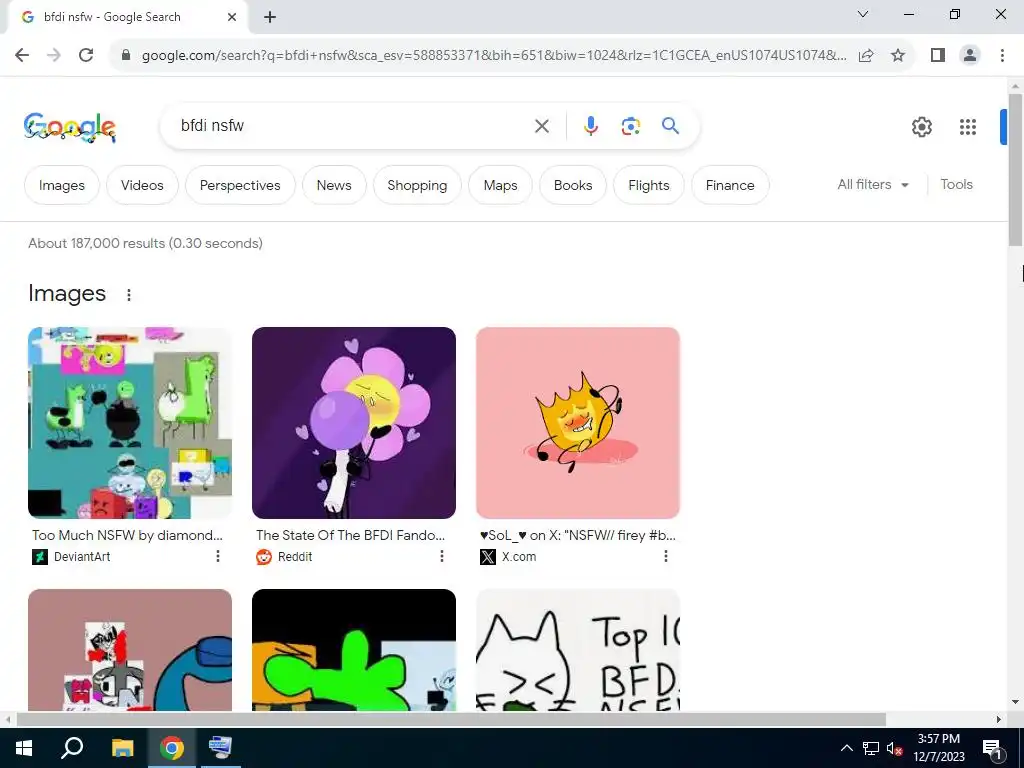Open the Google apps grid
Viewport: 1024px width, 768px height.
tap(968, 127)
